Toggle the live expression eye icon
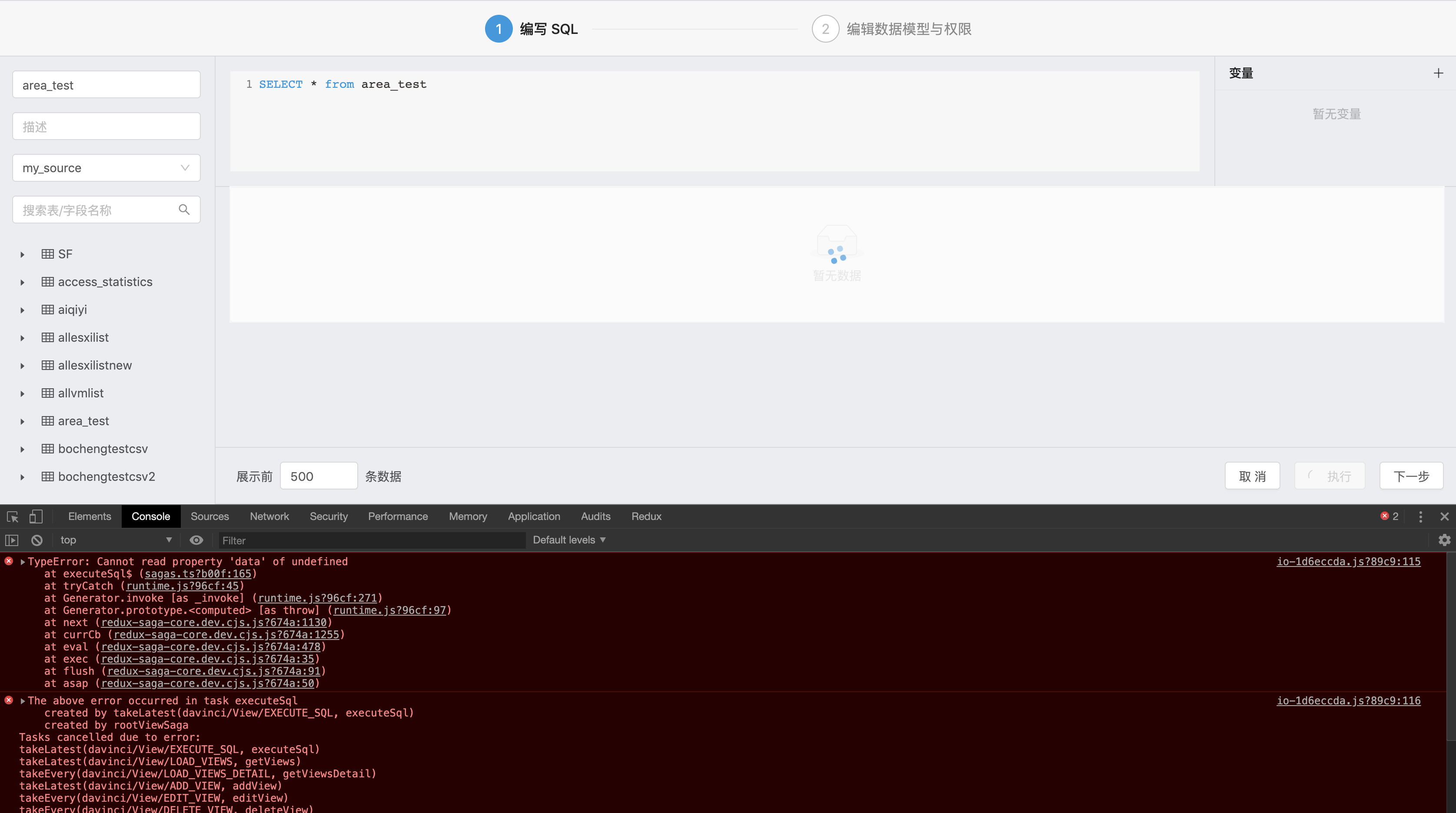Viewport: 1456px width, 813px height. 196,540
